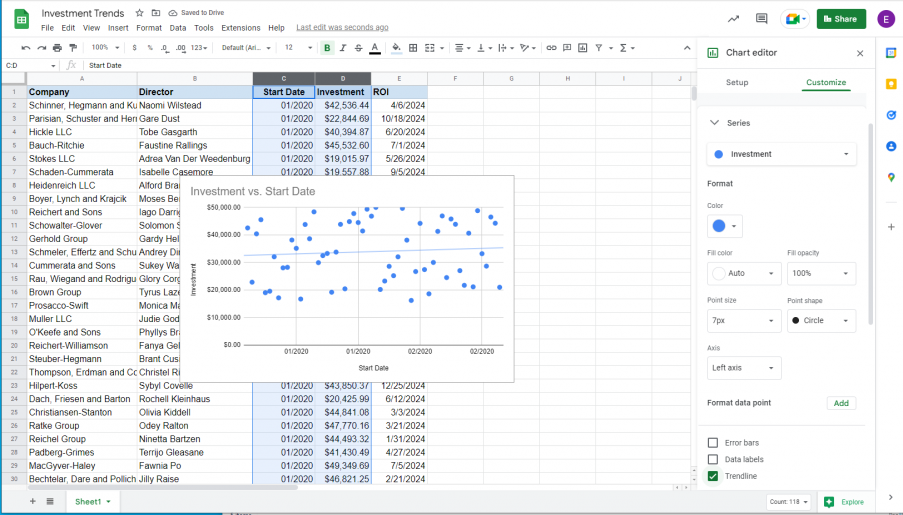Open Axis Left axis dropdown
The width and height of the screenshot is (903, 515).
(x=744, y=368)
